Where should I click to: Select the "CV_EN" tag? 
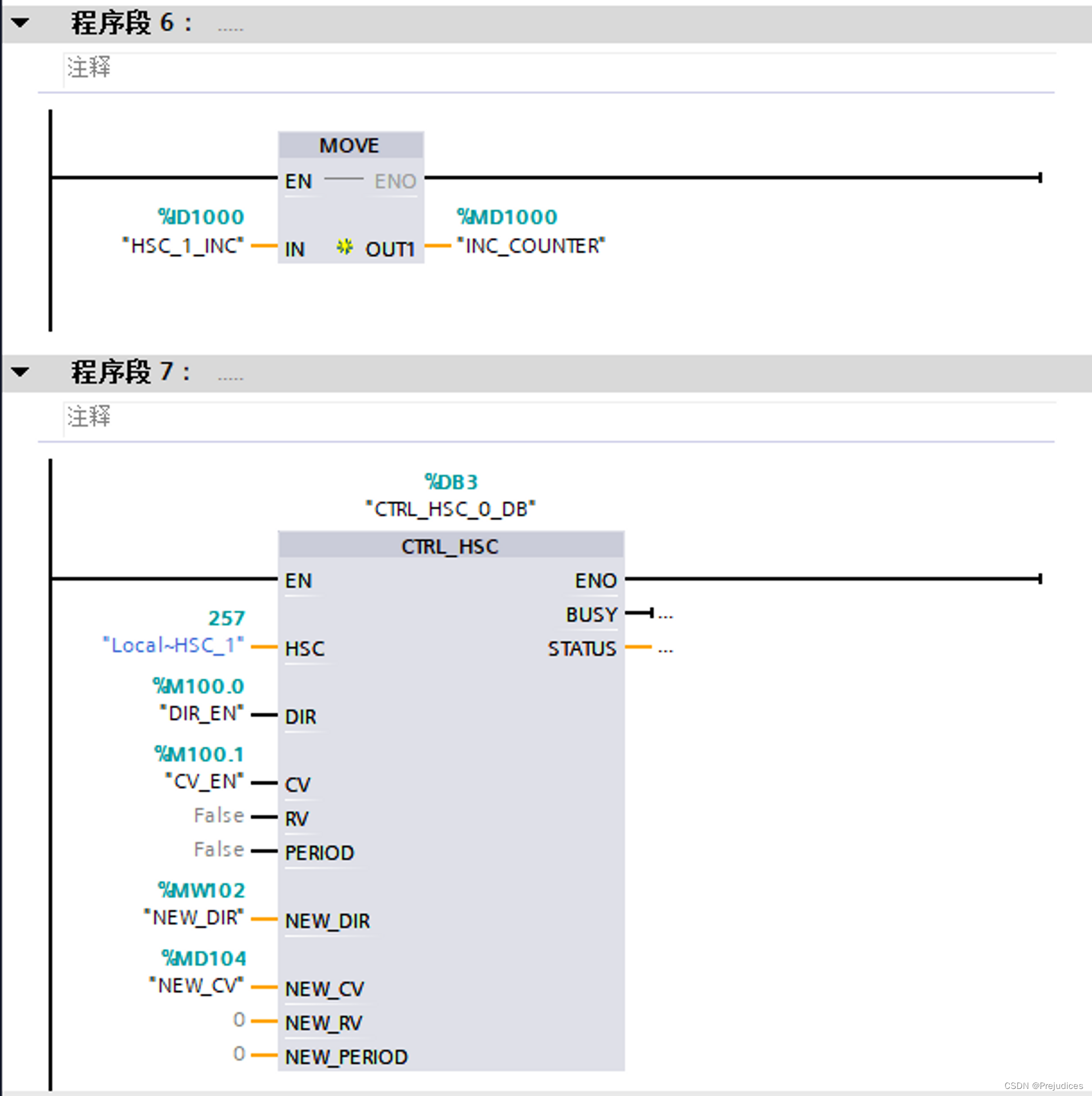coord(204,782)
